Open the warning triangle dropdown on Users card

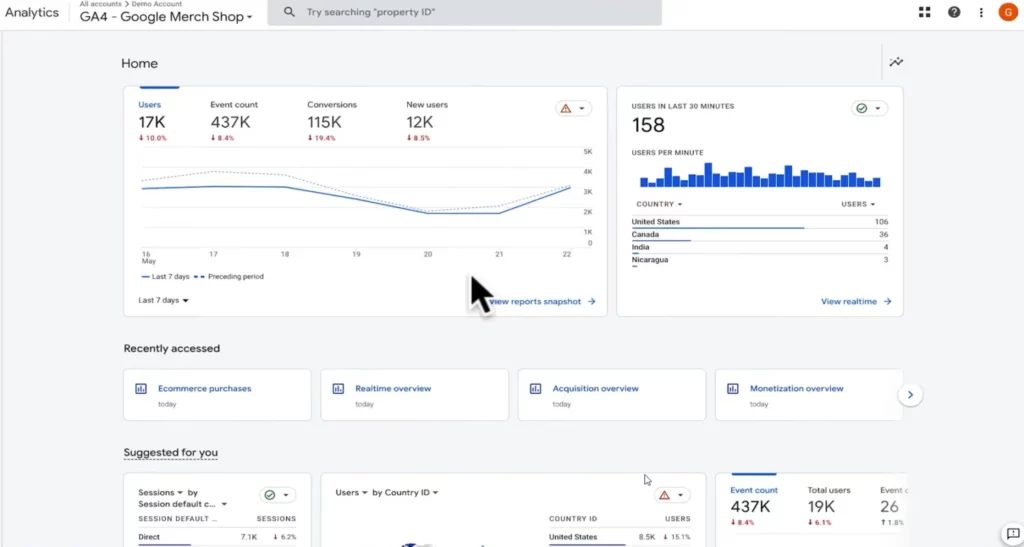pyautogui.click(x=573, y=108)
